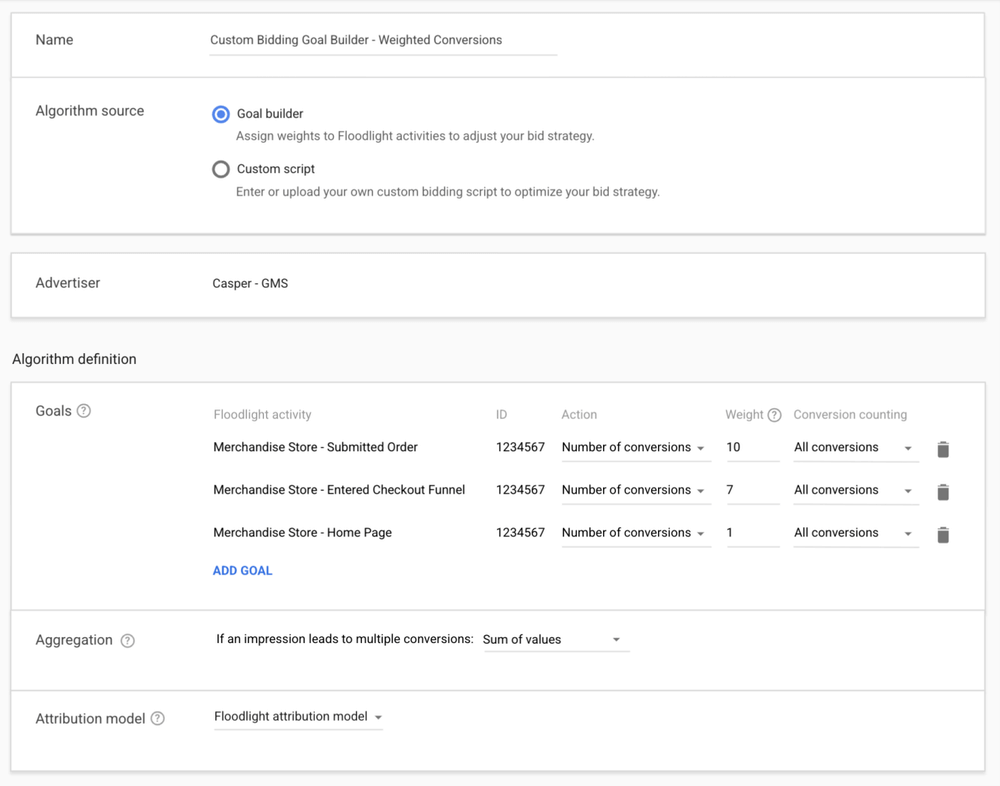Delete the Entered Checkout Funnel goal
Screen dimensions: 1000x786
point(942,492)
